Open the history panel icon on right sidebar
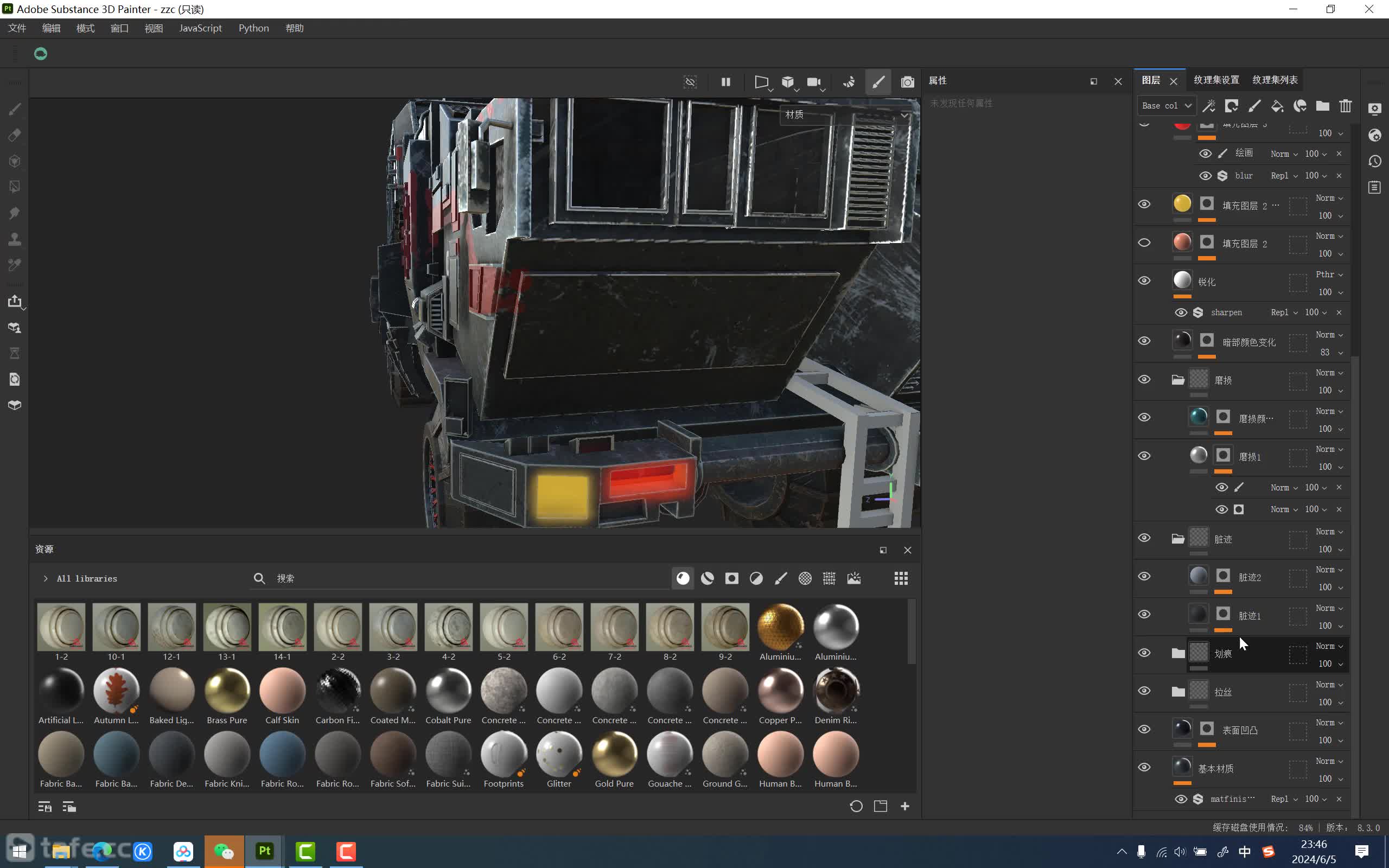Screen dimensions: 1389x868 pos(1375,161)
